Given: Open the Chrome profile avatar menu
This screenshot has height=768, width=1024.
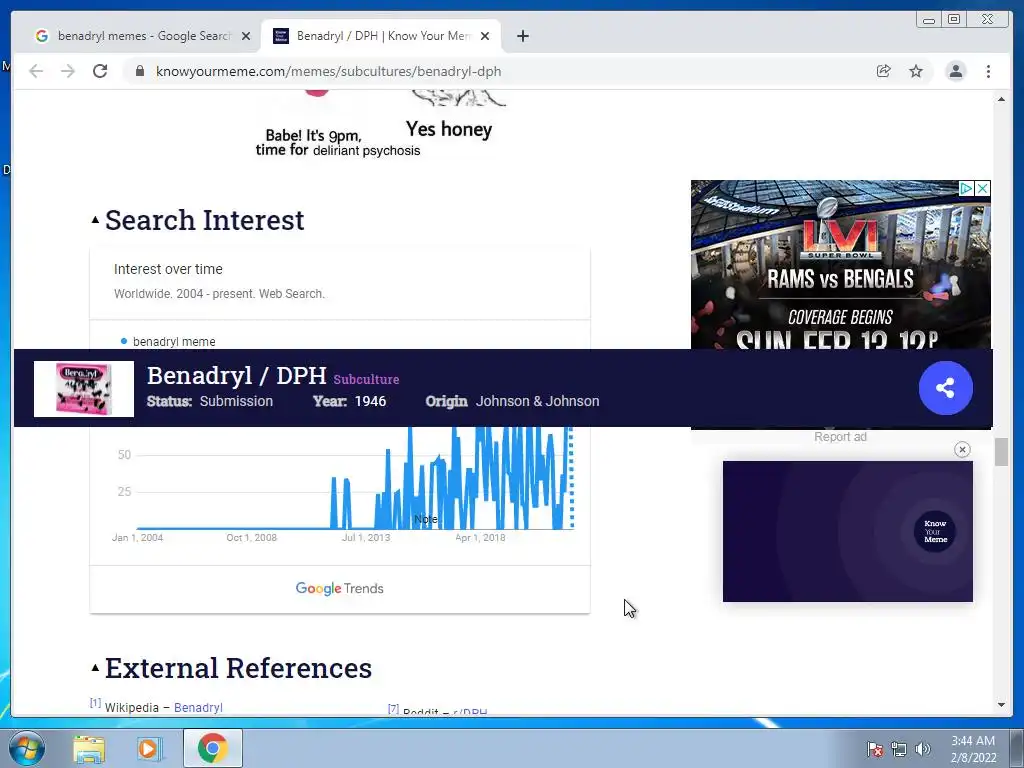Looking at the screenshot, I should click(x=955, y=71).
